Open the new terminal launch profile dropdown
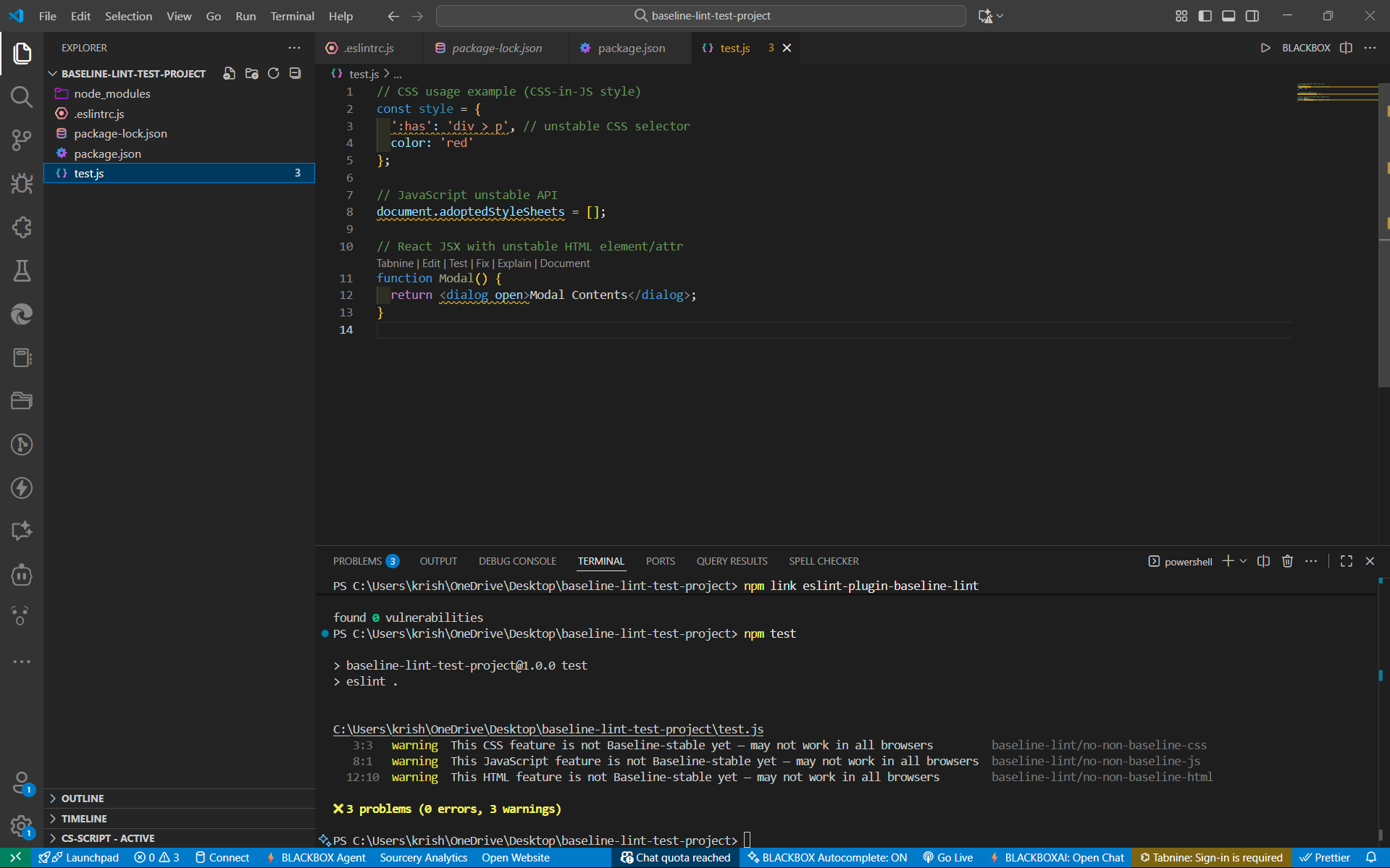Image resolution: width=1390 pixels, height=868 pixels. click(1244, 561)
